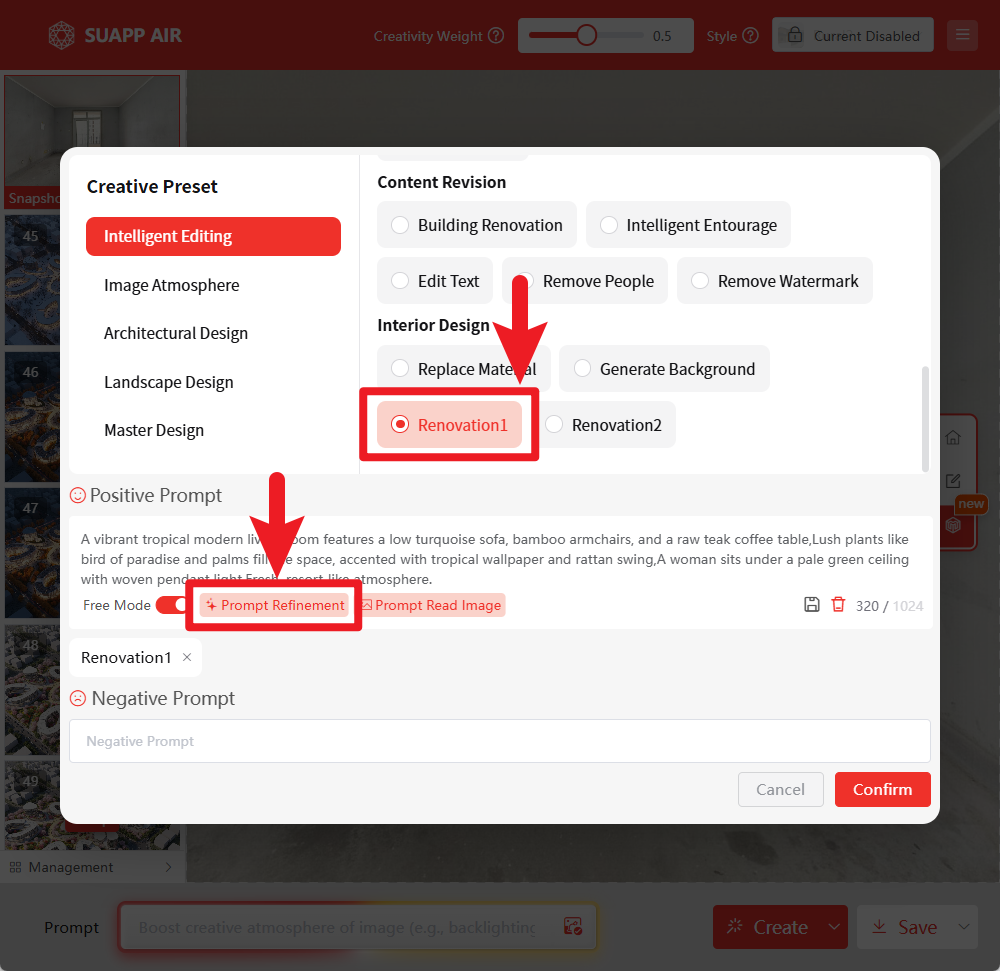Click the Prompt Read Image button

coord(431,605)
